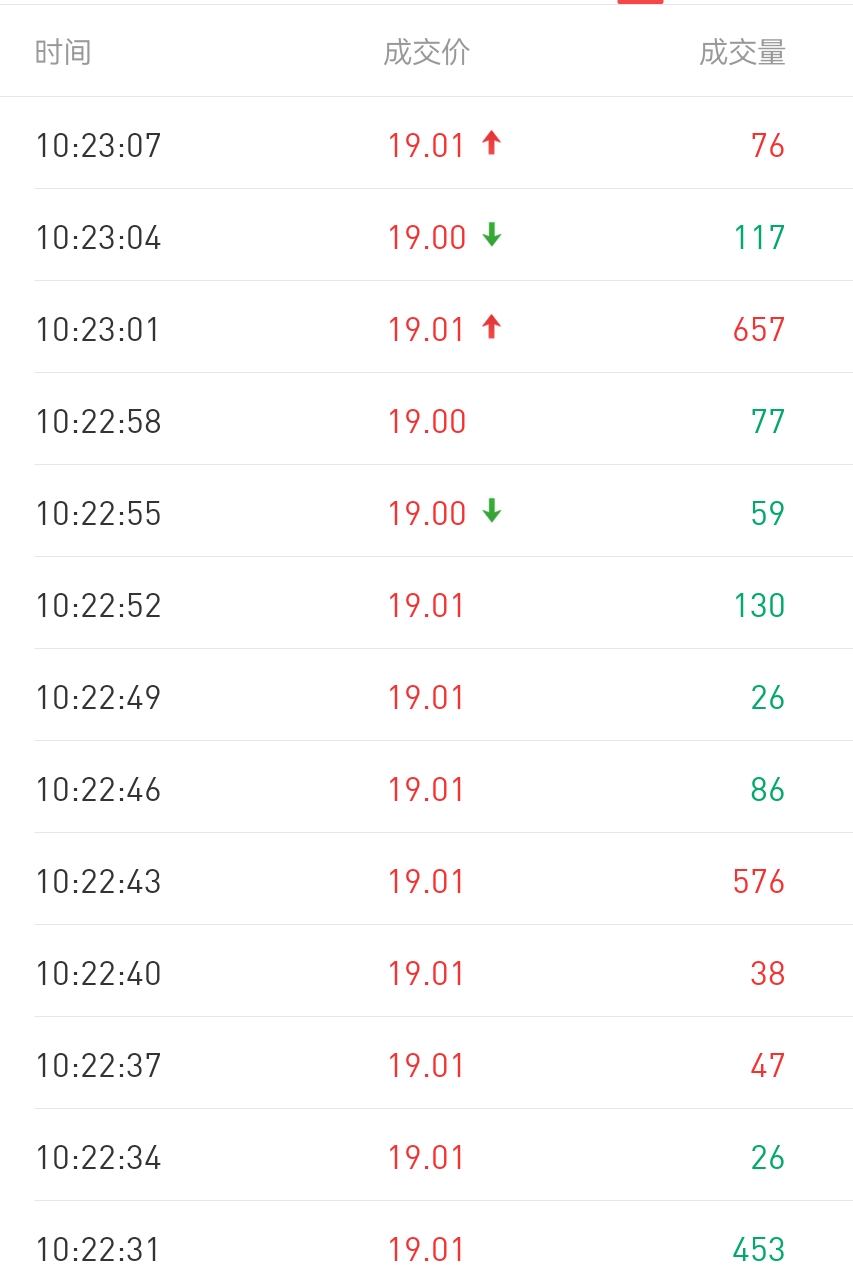Tap the 成交价 column header

[426, 52]
